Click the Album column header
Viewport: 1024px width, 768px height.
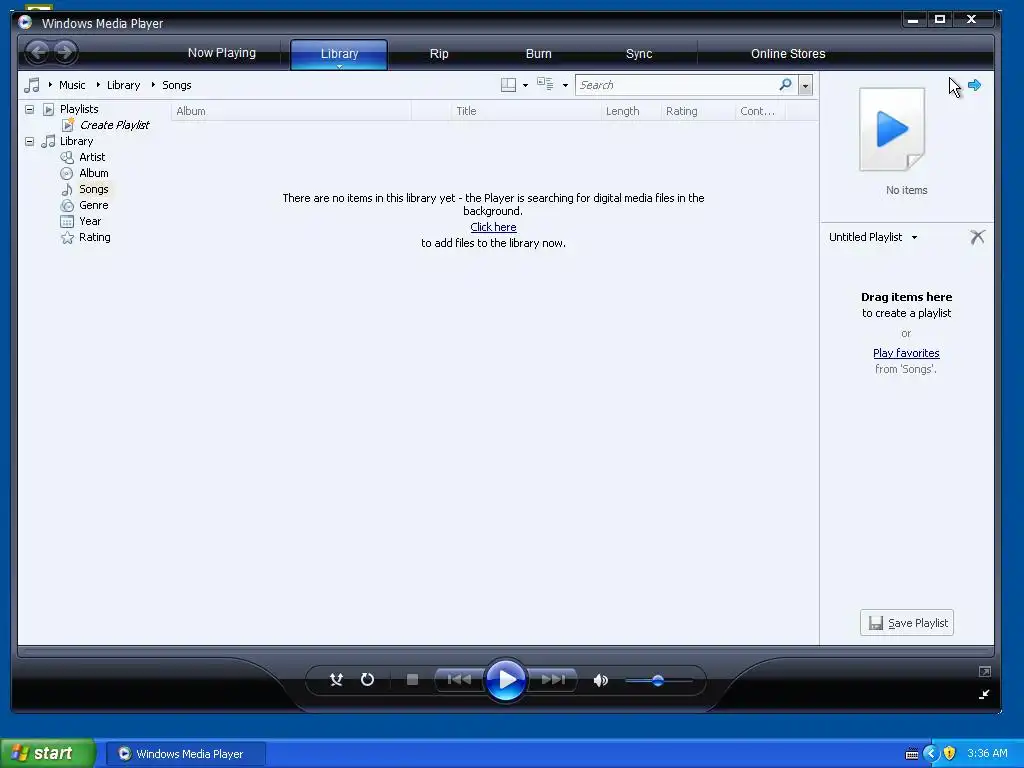[x=291, y=111]
